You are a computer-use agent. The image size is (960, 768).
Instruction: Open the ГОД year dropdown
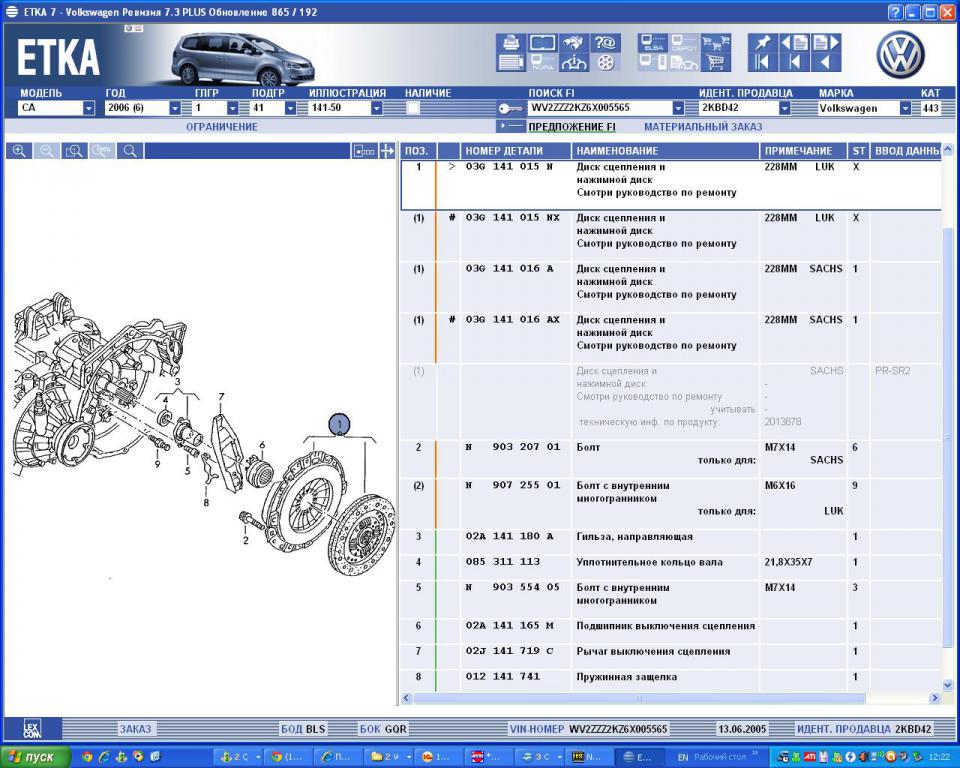tap(175, 108)
